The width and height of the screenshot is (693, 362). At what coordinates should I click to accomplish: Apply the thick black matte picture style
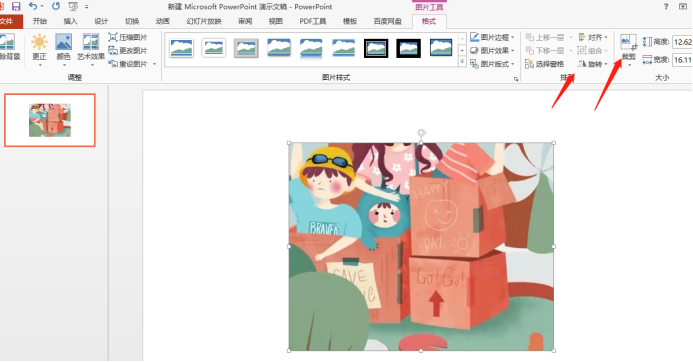pos(408,48)
